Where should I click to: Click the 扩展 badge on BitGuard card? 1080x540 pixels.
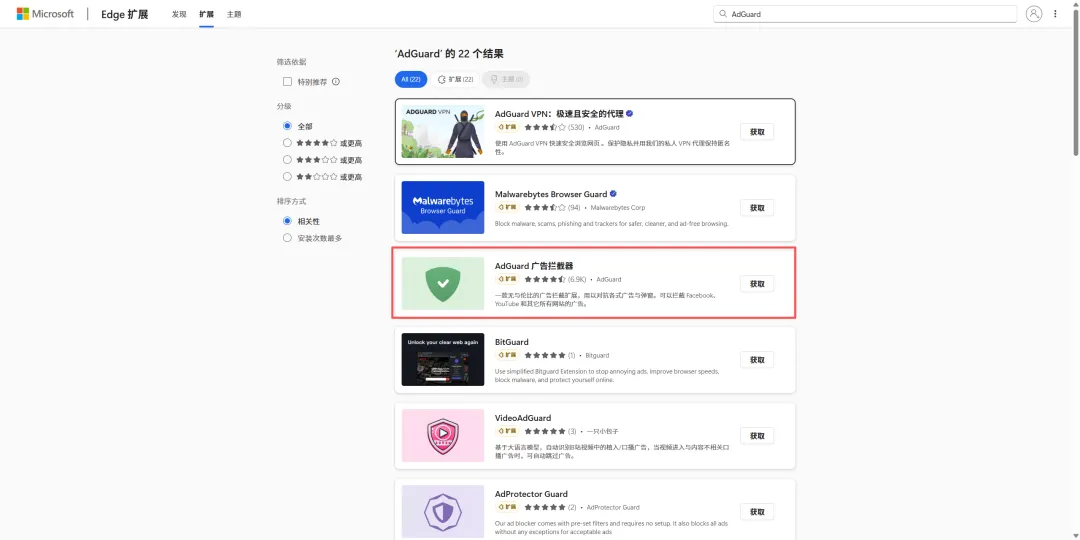[507, 355]
